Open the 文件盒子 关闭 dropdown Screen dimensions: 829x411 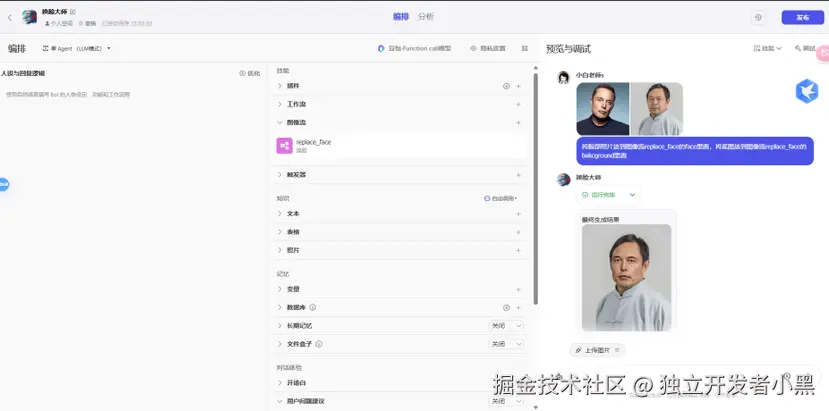pos(506,344)
